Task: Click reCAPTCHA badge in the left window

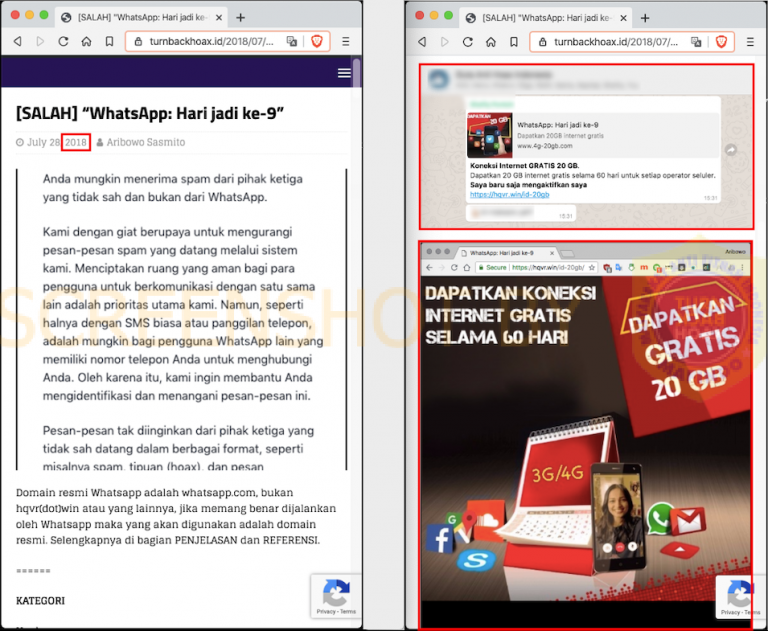Action: pos(336,596)
